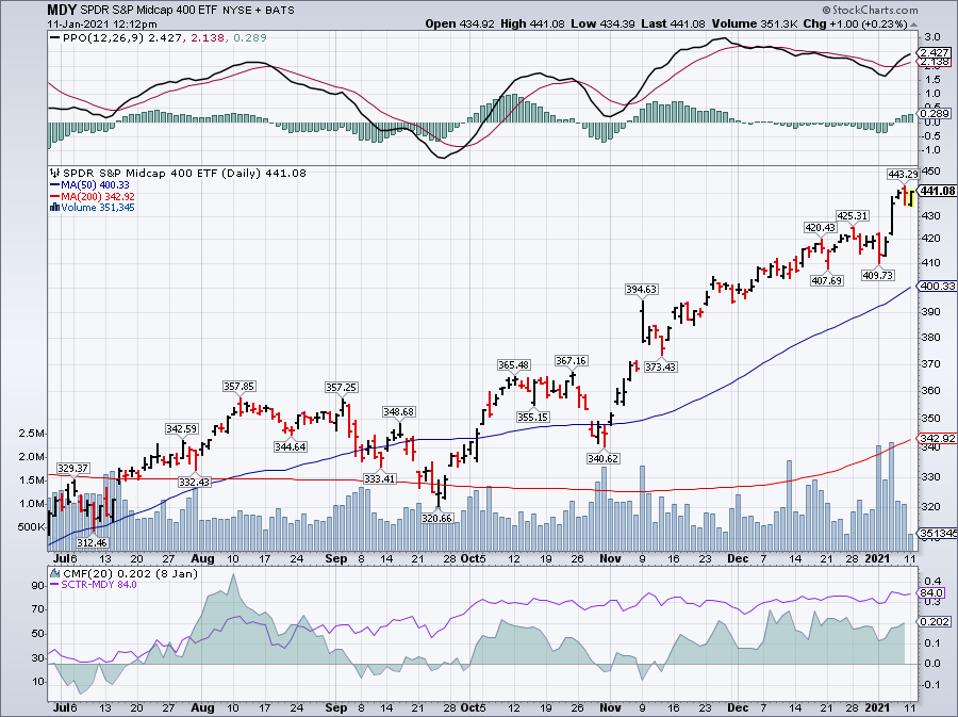Click the 357.25 September high callout
Image resolution: width=958 pixels, height=717 pixels.
click(x=342, y=387)
